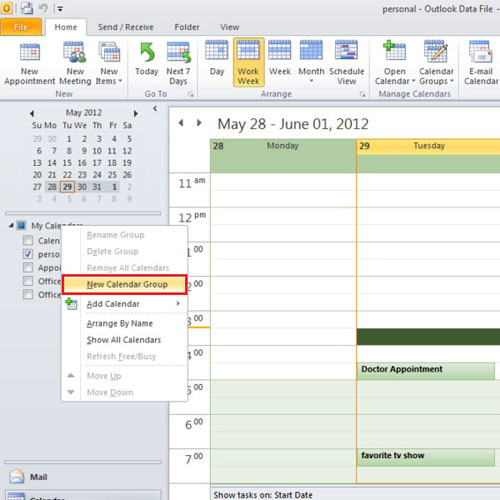Viewport: 500px width, 500px height.
Task: Click Rename Group in context menu
Action: [125, 235]
